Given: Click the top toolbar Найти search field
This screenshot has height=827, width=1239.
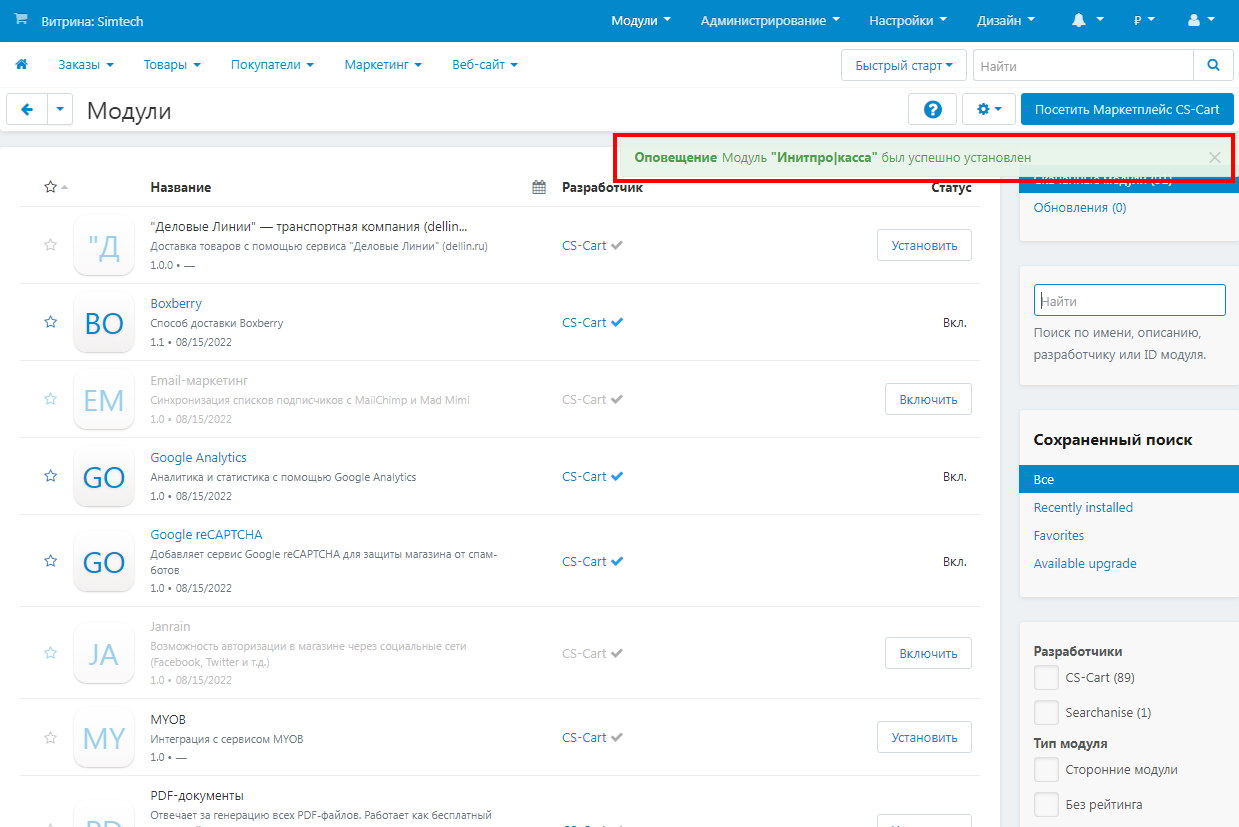Looking at the screenshot, I should [x=1083, y=65].
